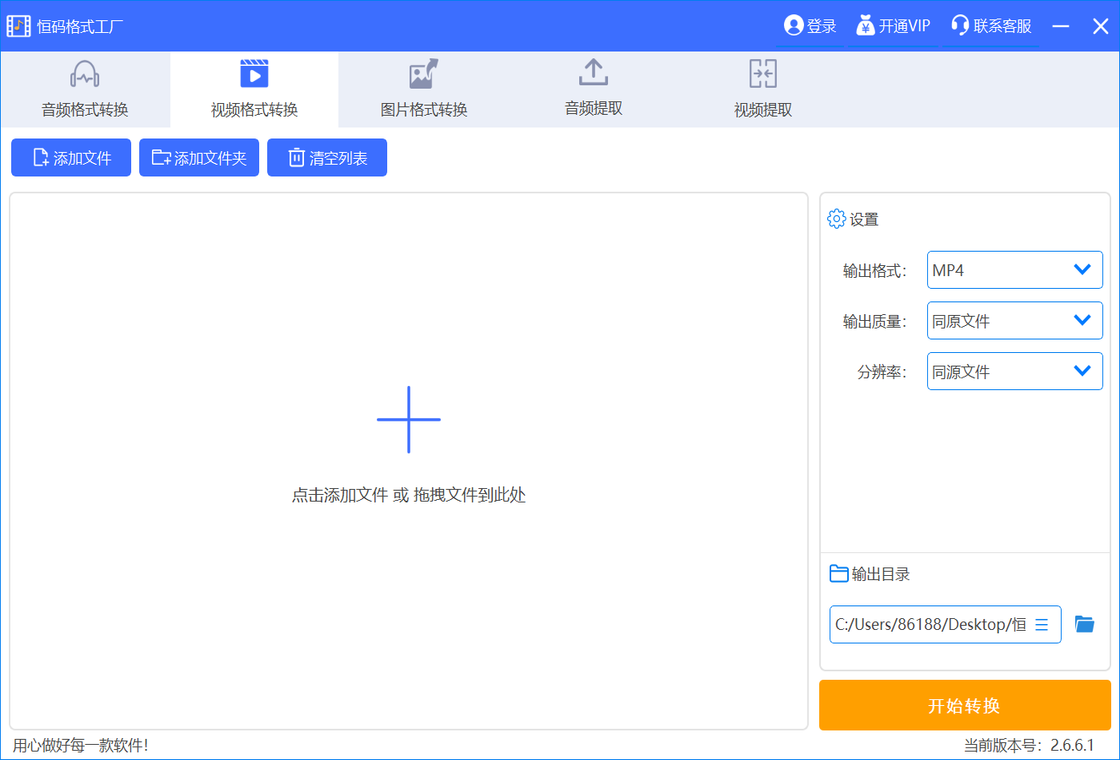Click 登录 to log in
Screen dimensions: 1120x760
pyautogui.click(x=810, y=26)
